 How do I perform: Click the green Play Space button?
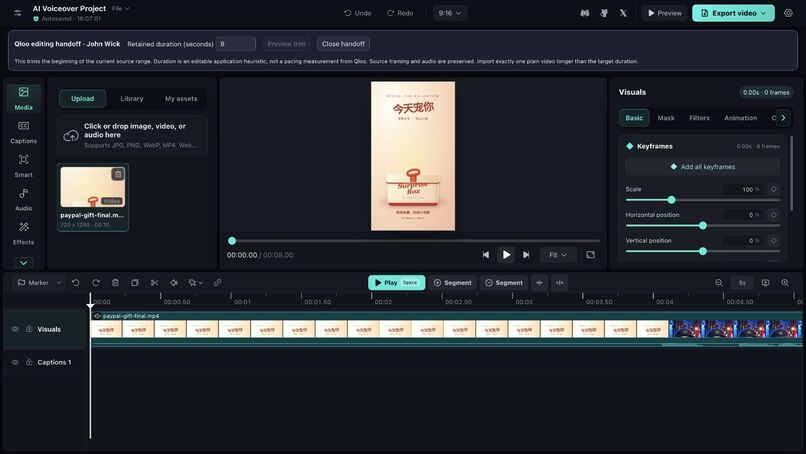[396, 283]
